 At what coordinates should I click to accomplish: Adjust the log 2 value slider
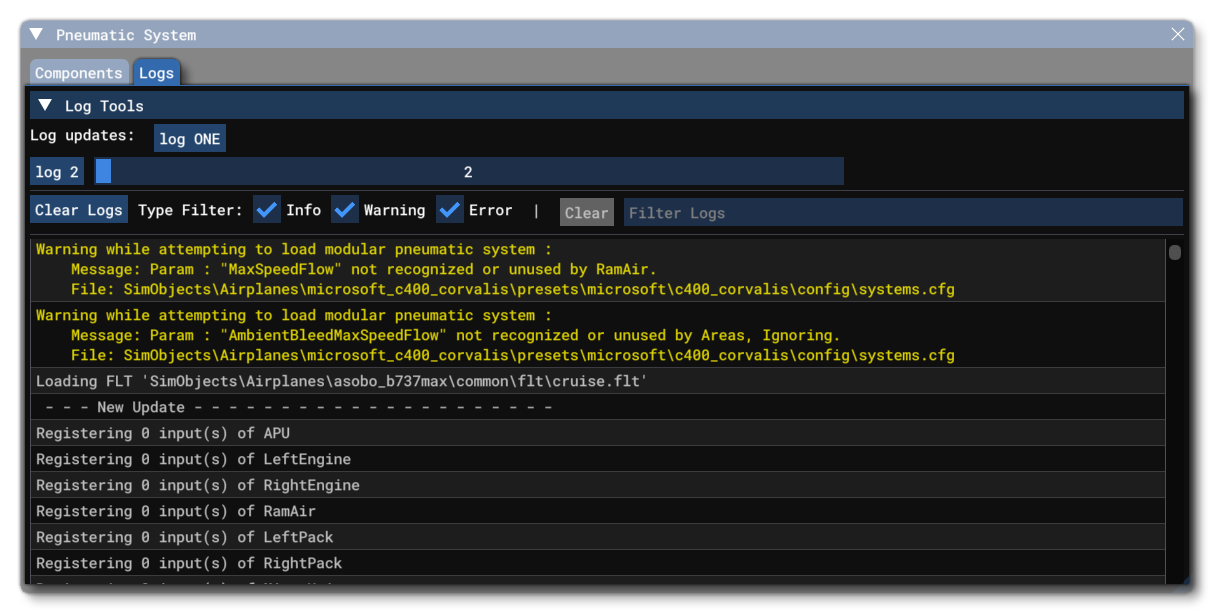tap(468, 171)
